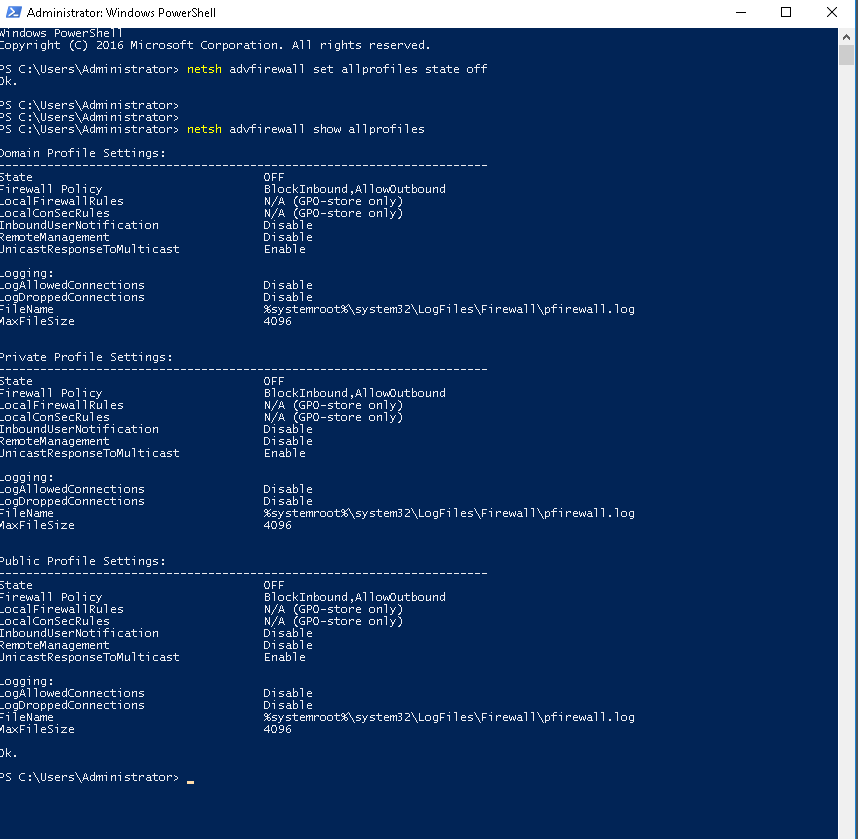Click Private profile State value OFF

[274, 381]
